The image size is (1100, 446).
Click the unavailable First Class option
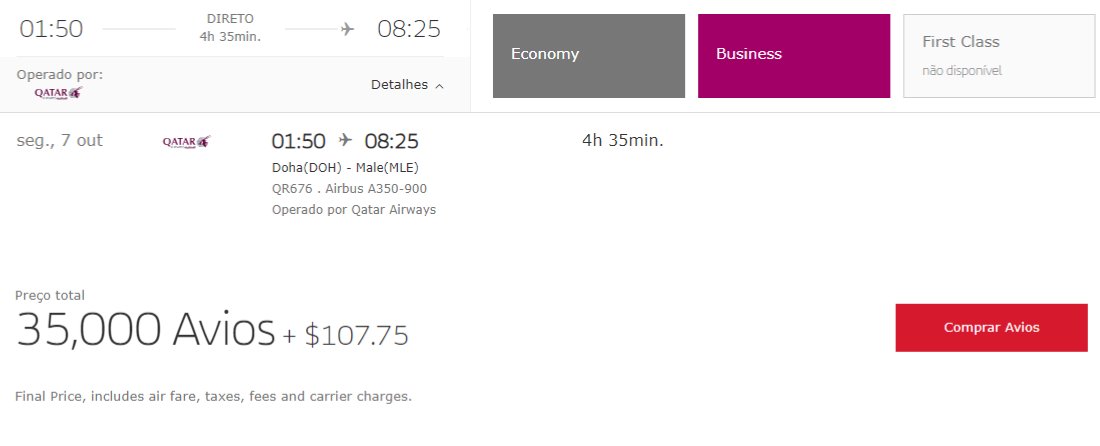(x=999, y=55)
